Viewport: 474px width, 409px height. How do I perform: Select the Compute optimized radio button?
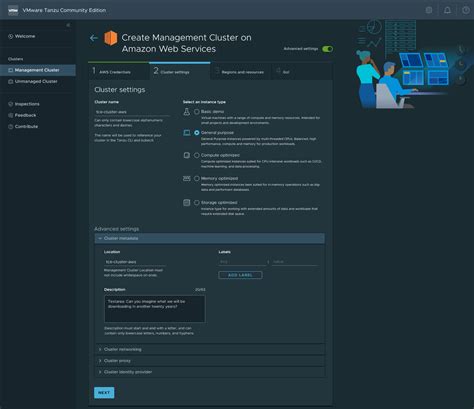point(197,155)
